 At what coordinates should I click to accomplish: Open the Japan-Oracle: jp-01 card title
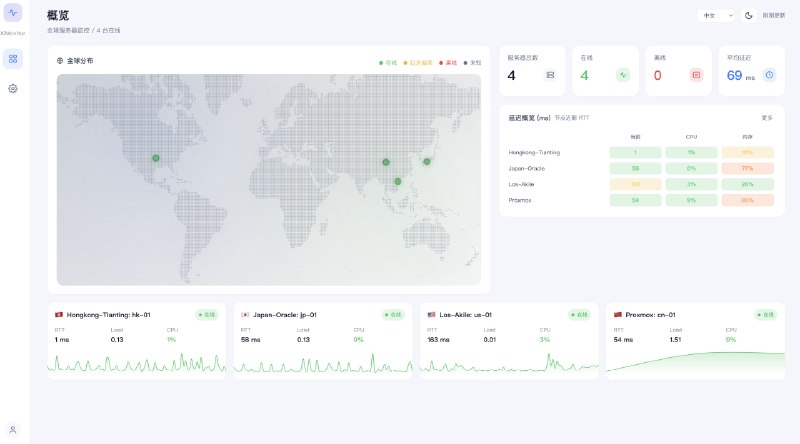point(285,315)
